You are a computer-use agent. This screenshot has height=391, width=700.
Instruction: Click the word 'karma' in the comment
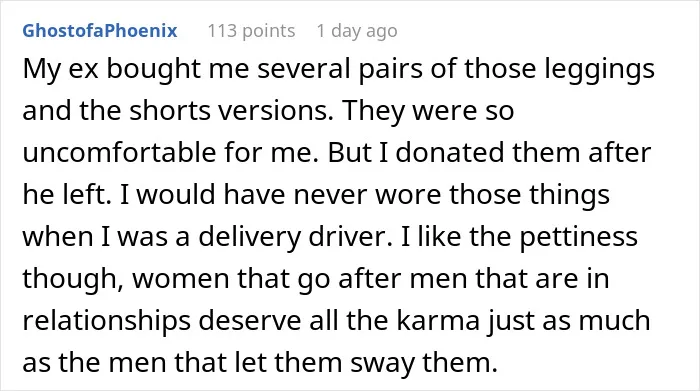pyautogui.click(x=438, y=320)
